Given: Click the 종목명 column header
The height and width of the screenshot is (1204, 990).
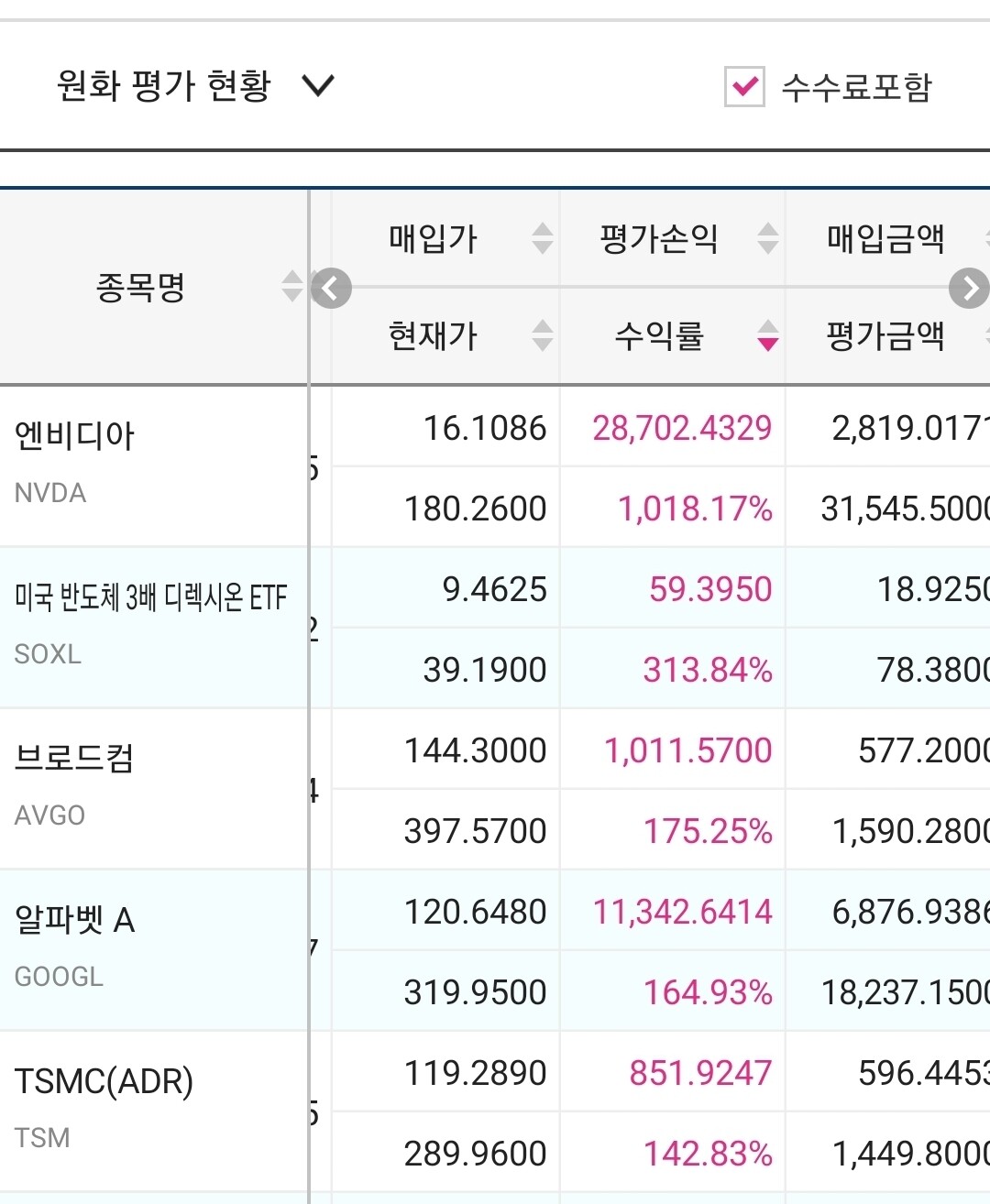Looking at the screenshot, I should point(140,287).
